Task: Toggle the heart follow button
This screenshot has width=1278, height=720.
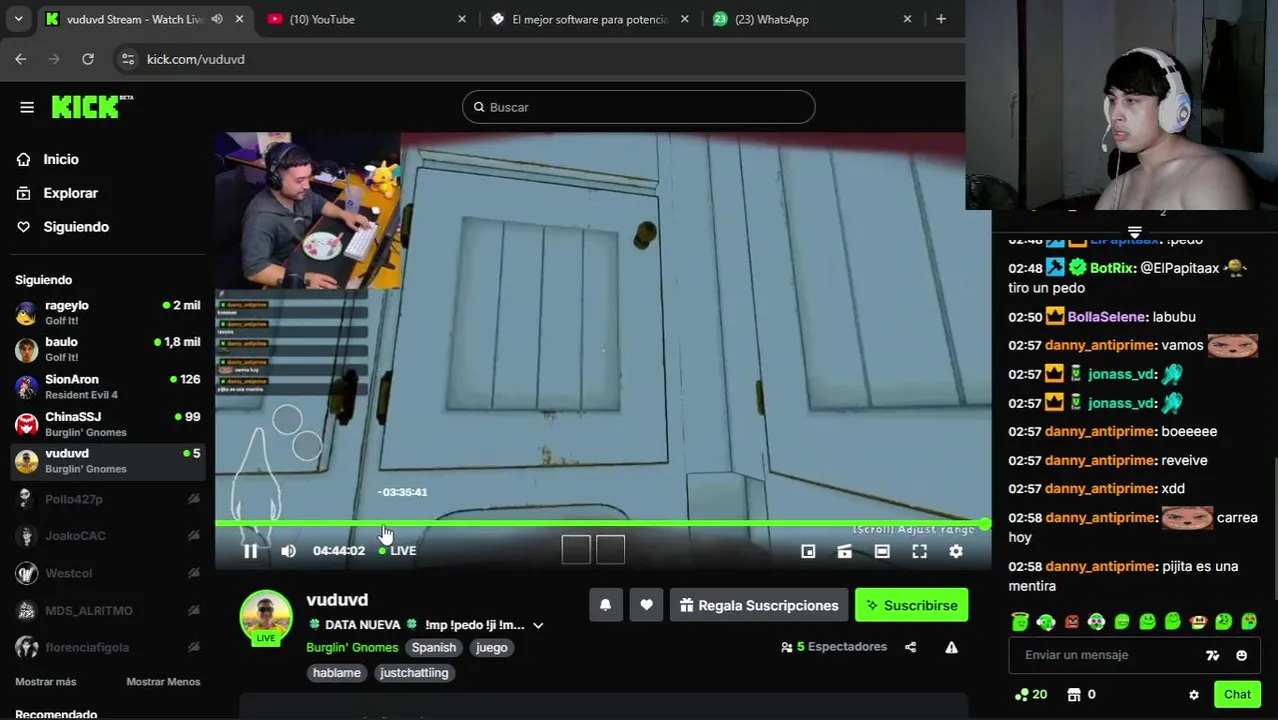Action: 646,605
